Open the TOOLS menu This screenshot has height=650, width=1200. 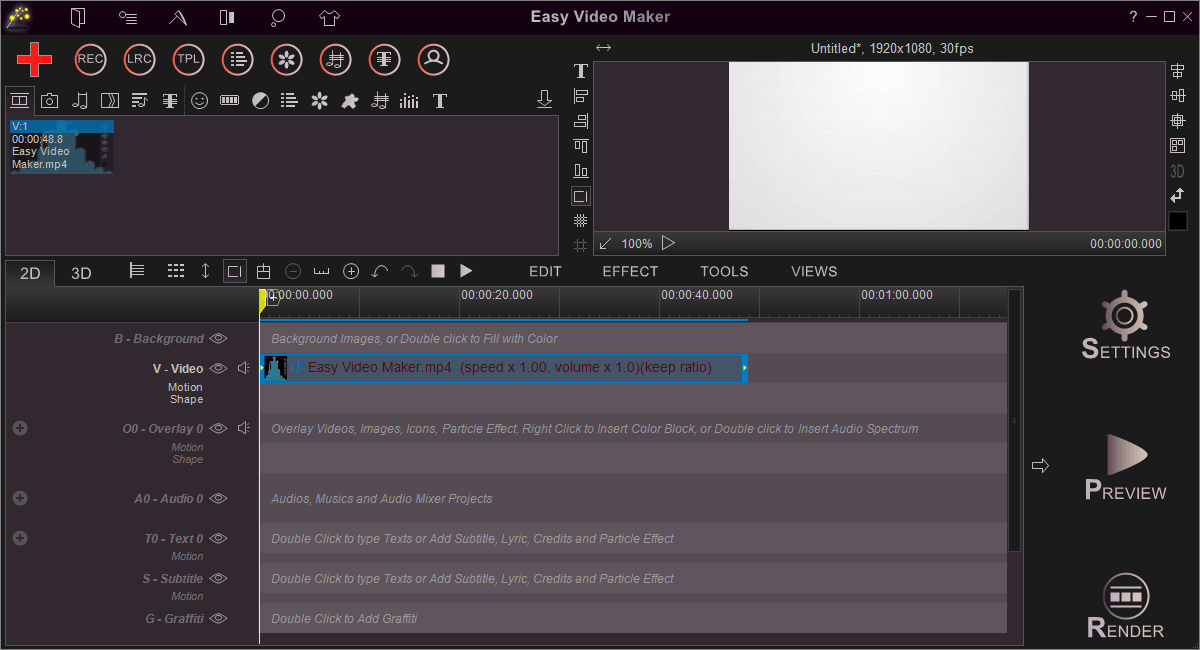tap(724, 271)
